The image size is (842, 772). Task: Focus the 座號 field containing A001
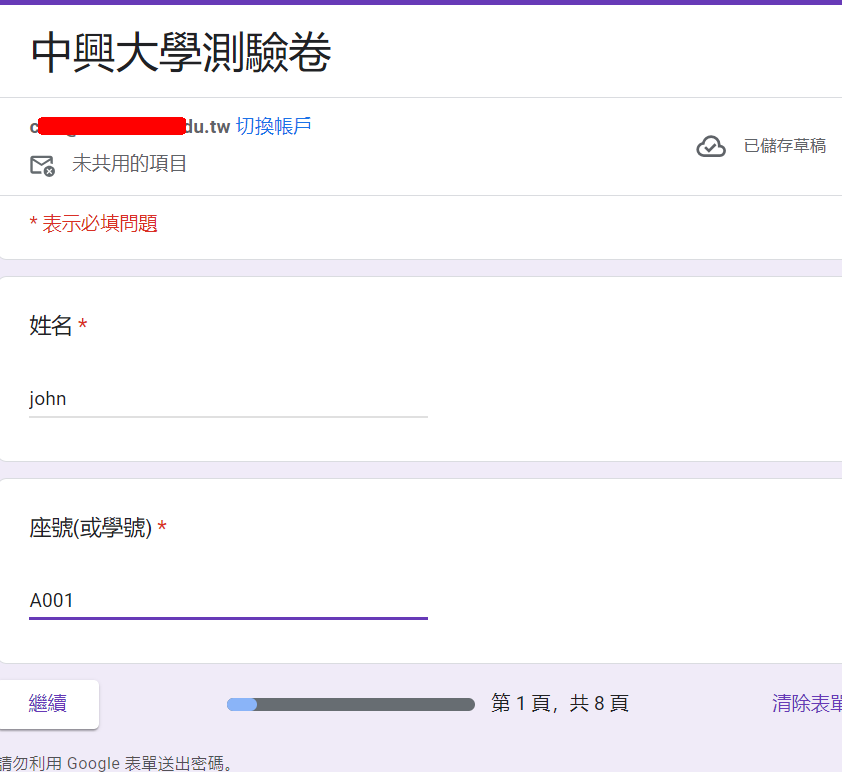[x=228, y=600]
